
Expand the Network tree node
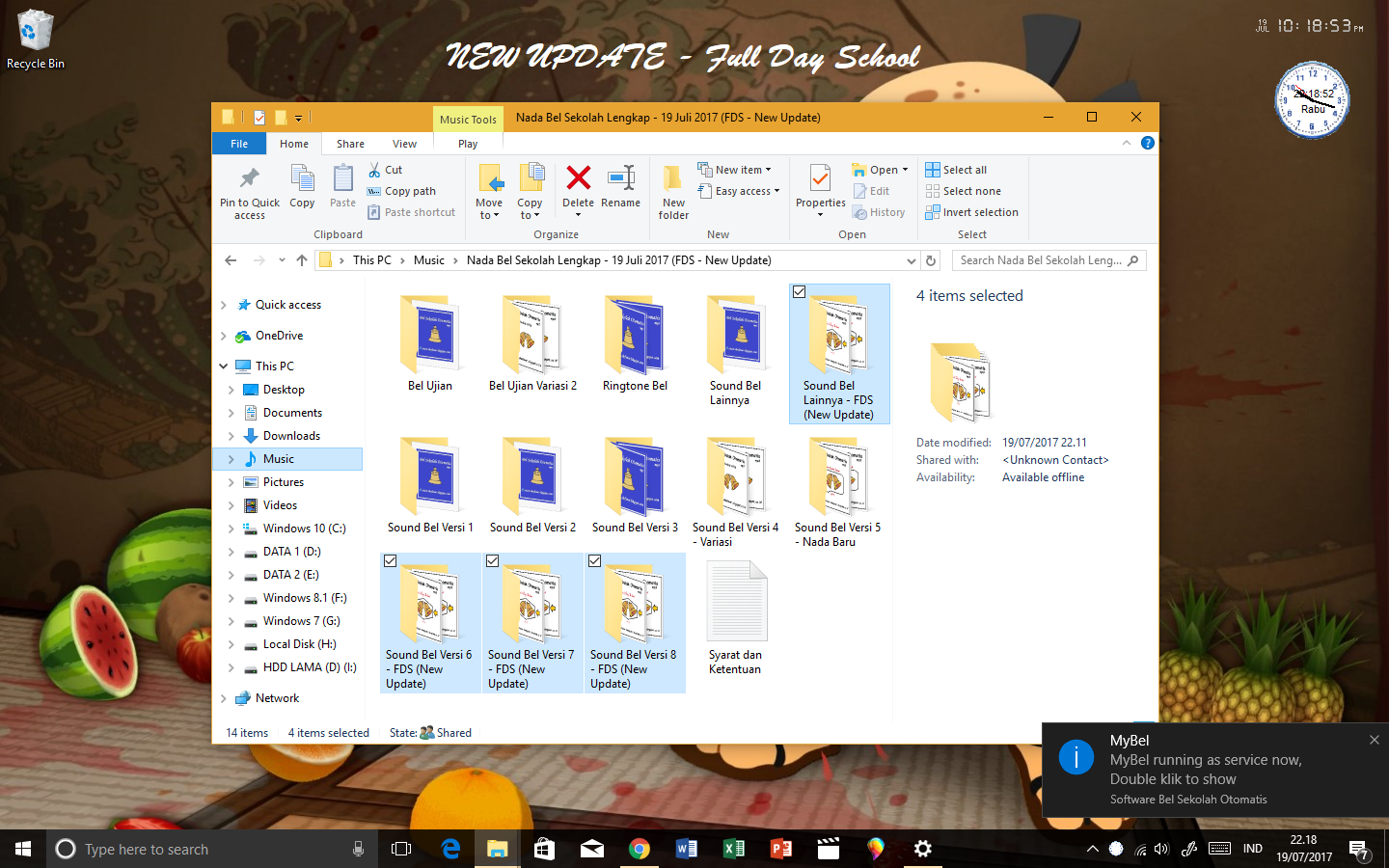(224, 698)
